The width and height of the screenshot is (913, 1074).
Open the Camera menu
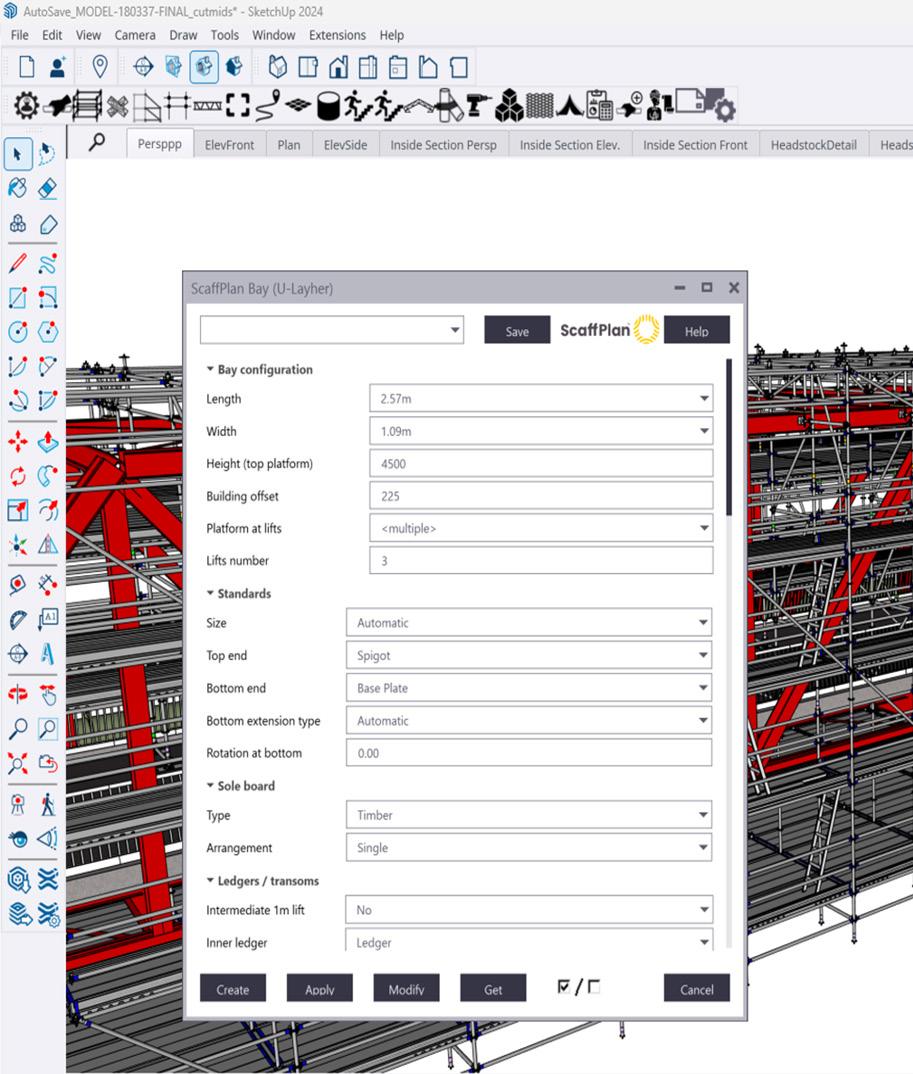(135, 35)
